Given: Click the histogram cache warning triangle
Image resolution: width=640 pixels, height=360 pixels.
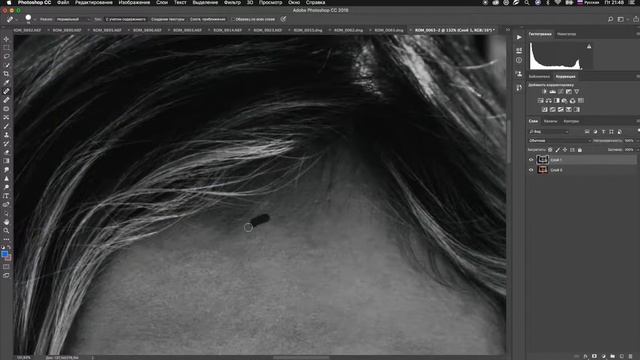Looking at the screenshot, I should coord(589,47).
